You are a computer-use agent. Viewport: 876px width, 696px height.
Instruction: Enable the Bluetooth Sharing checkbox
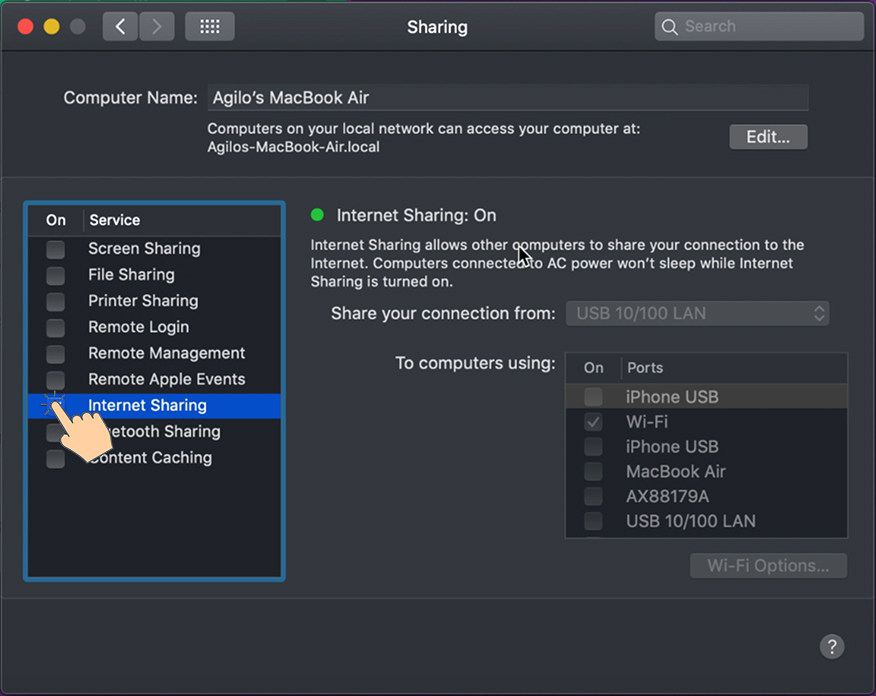tap(55, 431)
